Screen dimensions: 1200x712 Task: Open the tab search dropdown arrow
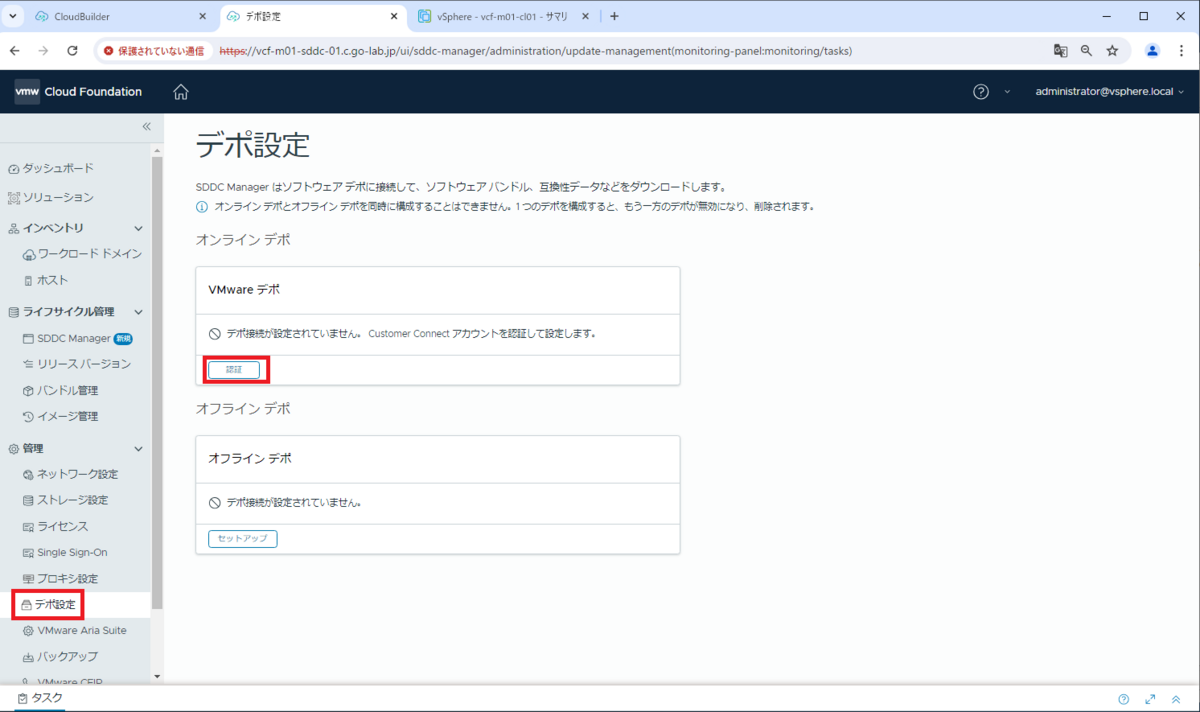pos(11,16)
